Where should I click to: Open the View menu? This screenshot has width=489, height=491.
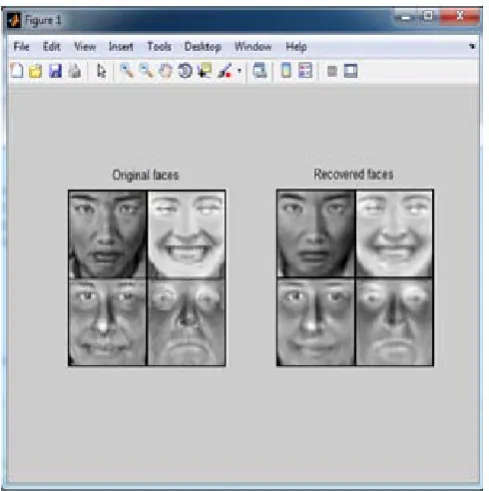pos(85,46)
